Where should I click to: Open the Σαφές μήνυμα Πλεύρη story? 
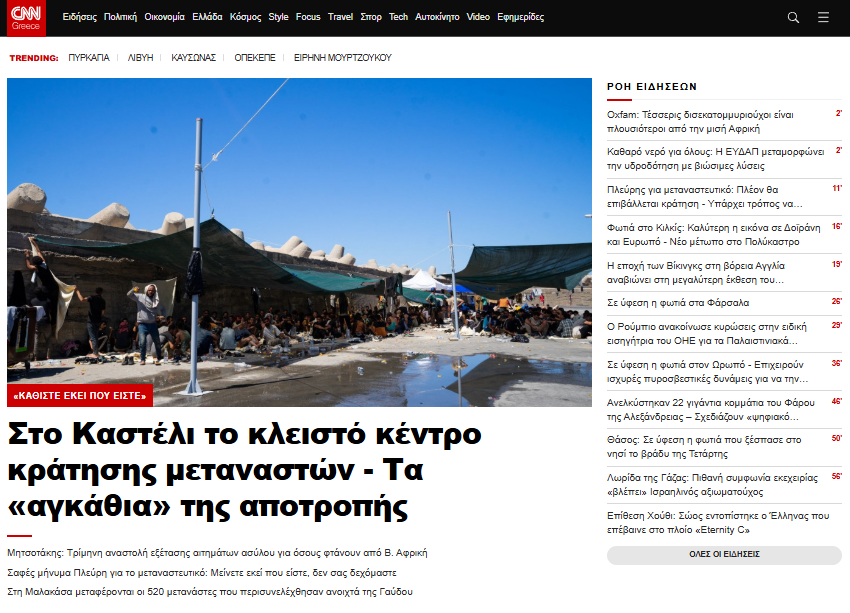(x=202, y=572)
